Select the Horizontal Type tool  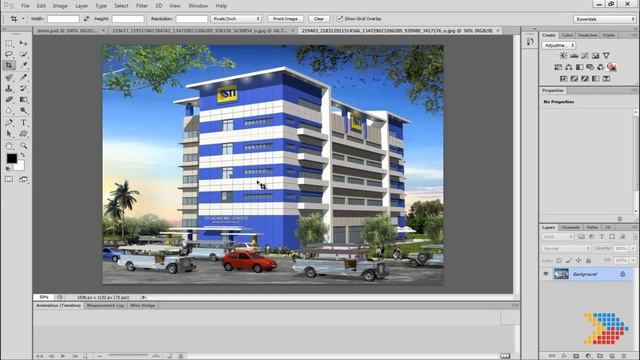coord(23,122)
